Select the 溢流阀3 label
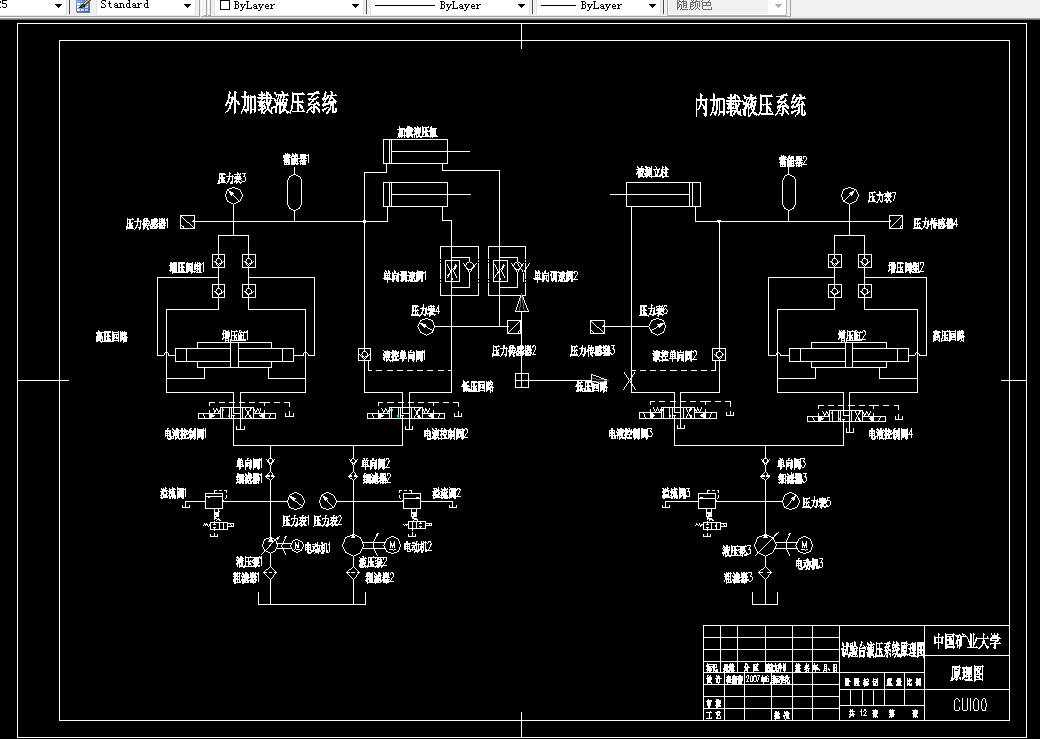The width and height of the screenshot is (1040, 739). [676, 494]
